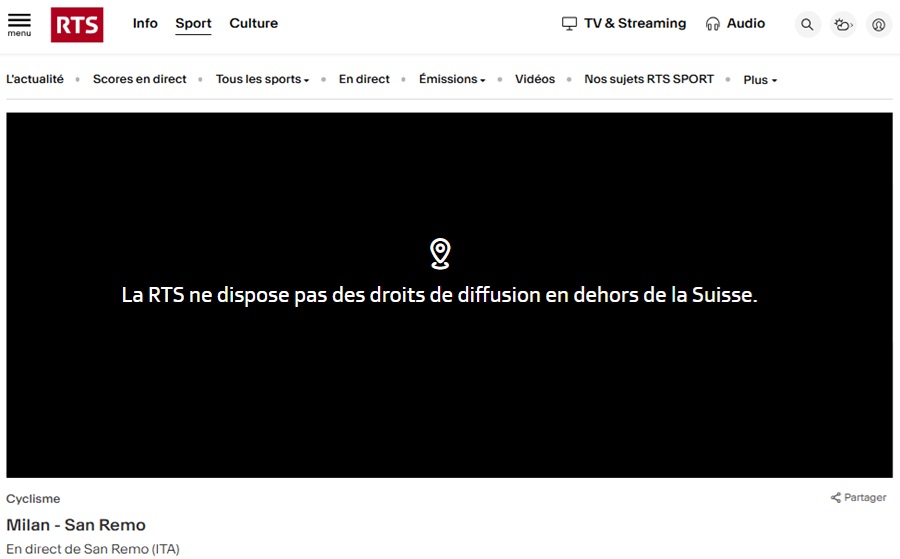Click the Partager share button

858,498
